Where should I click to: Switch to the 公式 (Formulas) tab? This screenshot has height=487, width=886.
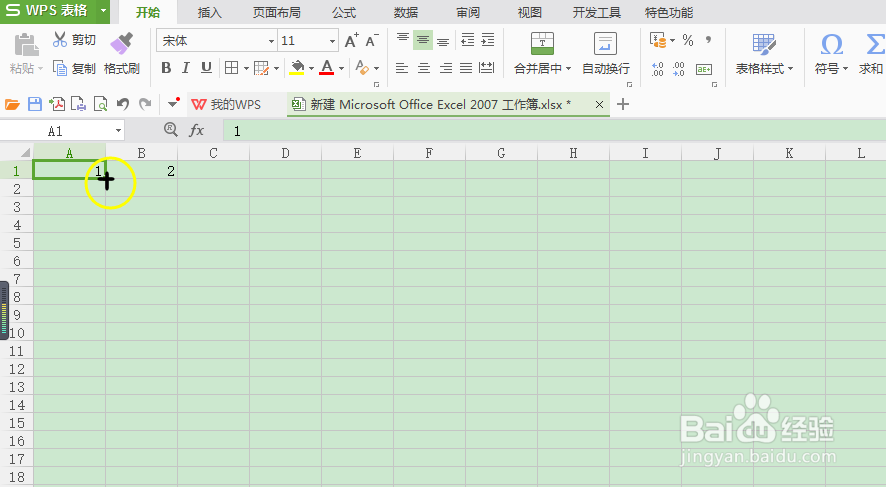(344, 12)
